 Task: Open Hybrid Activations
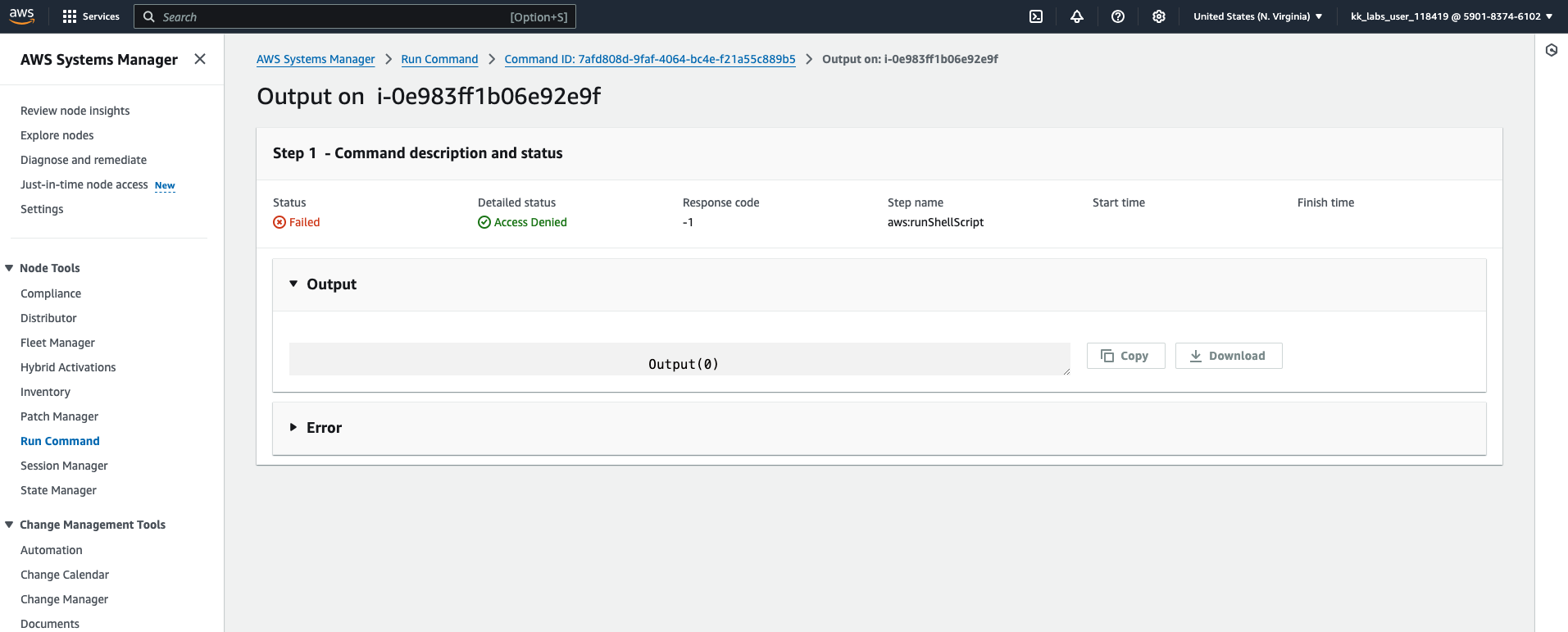pyautogui.click(x=68, y=367)
